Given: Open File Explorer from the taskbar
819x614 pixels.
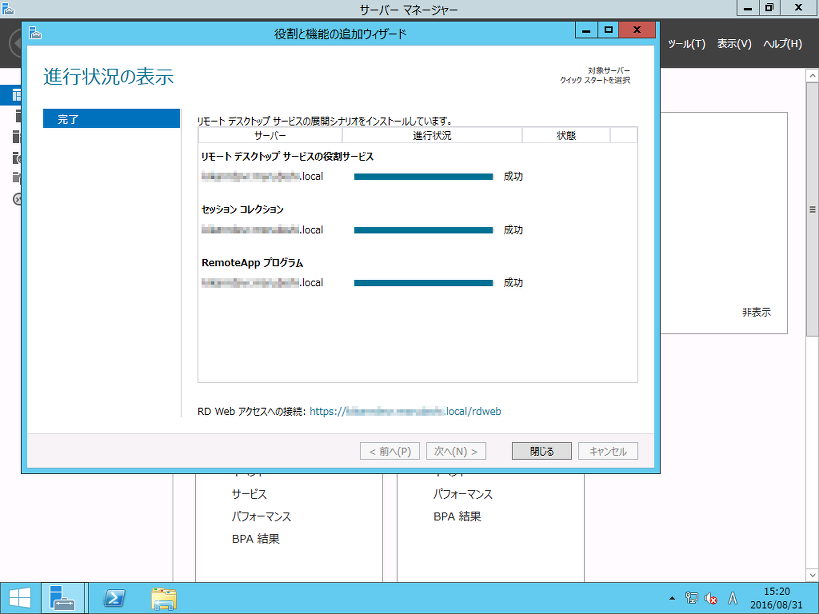Looking at the screenshot, I should (163, 597).
